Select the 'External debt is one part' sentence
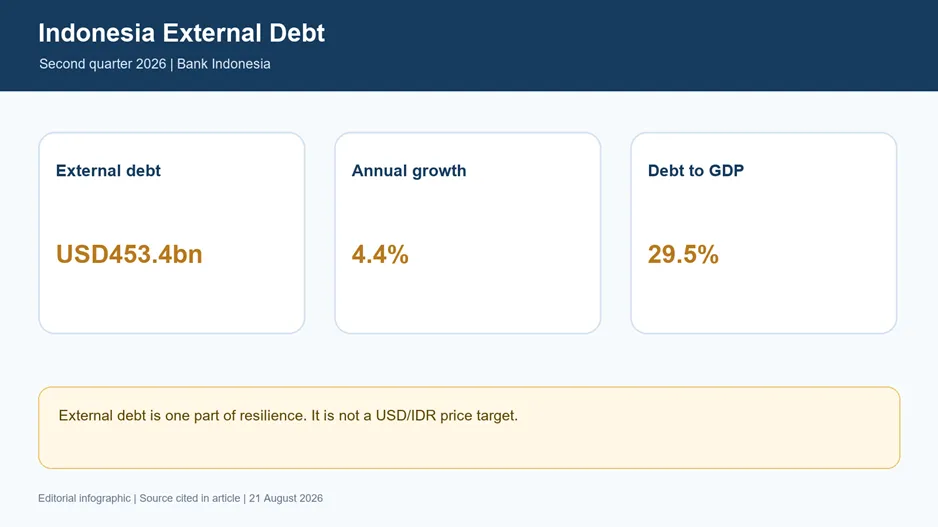Viewport: 938px width, 527px height. tap(182, 416)
